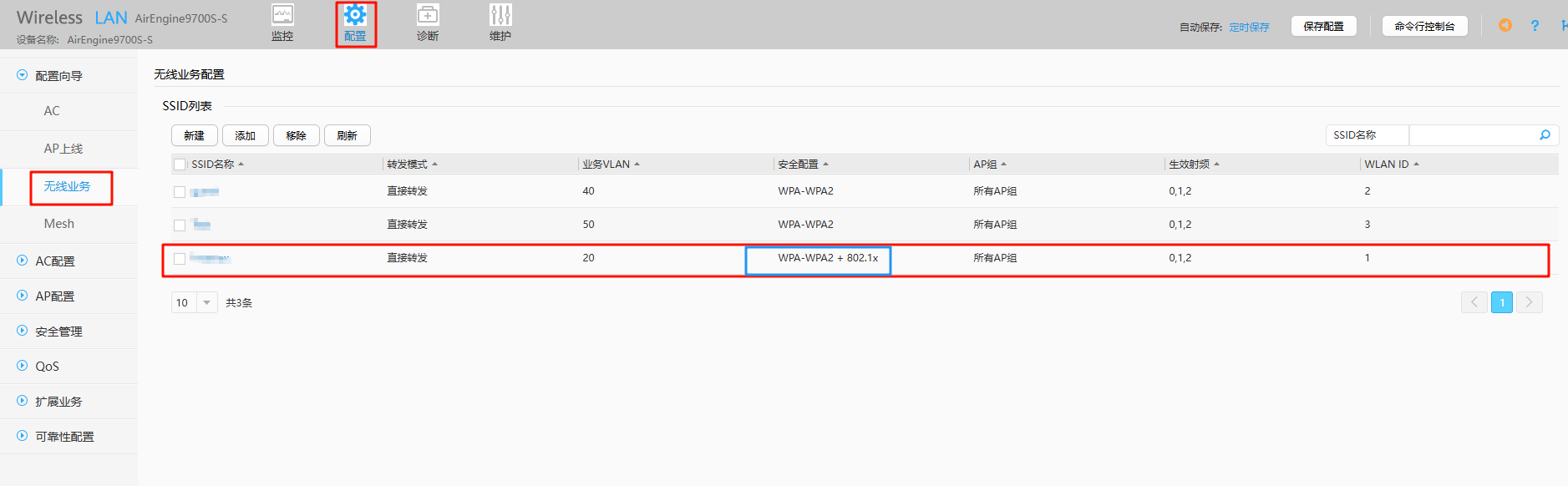Check the box for VLAN 40 row

[180, 192]
